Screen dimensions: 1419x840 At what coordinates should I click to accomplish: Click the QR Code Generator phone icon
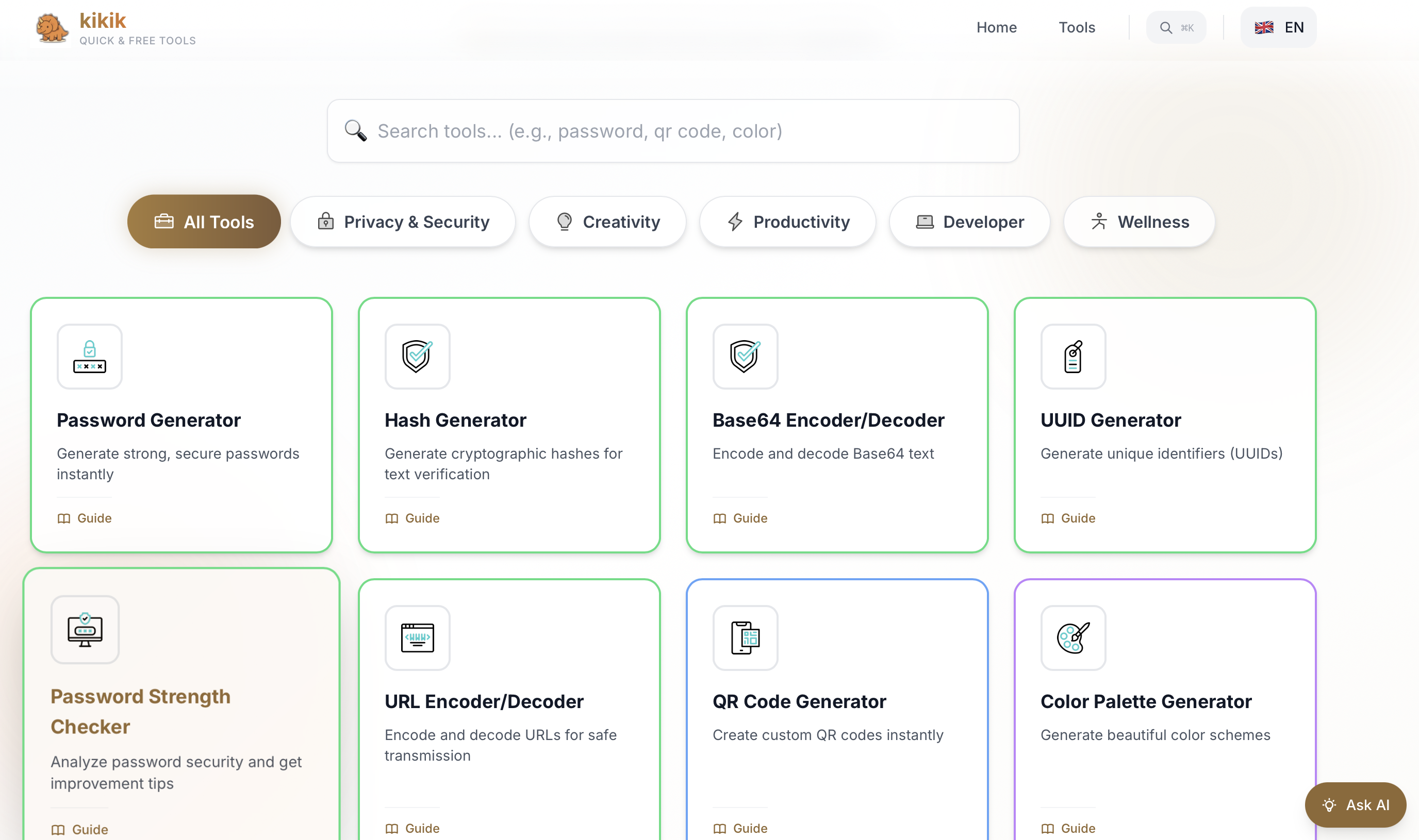pyautogui.click(x=745, y=638)
